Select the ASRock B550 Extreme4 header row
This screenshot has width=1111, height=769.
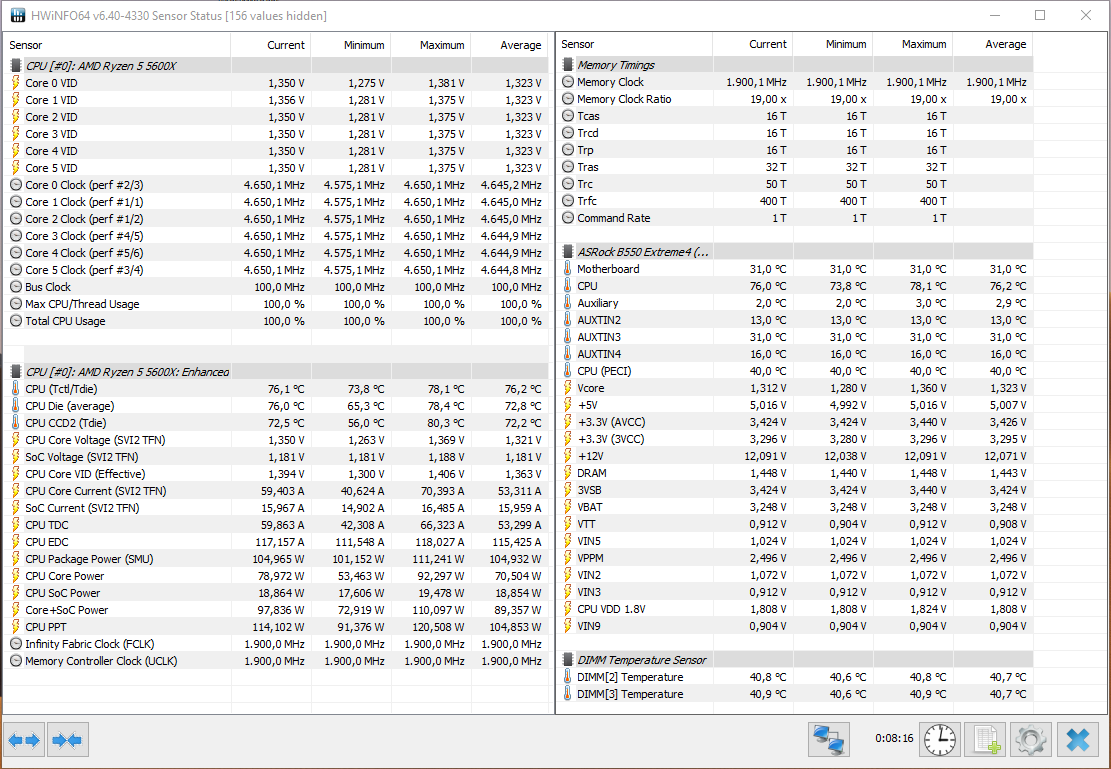(x=794, y=252)
